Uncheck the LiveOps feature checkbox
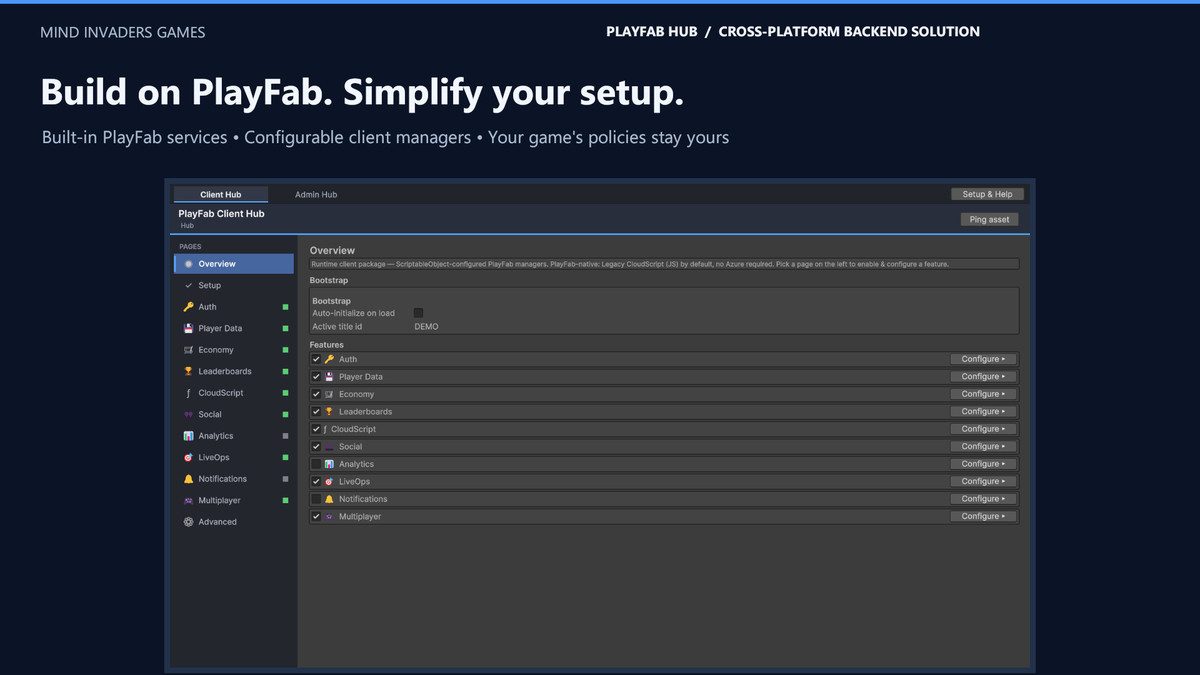 click(316, 482)
